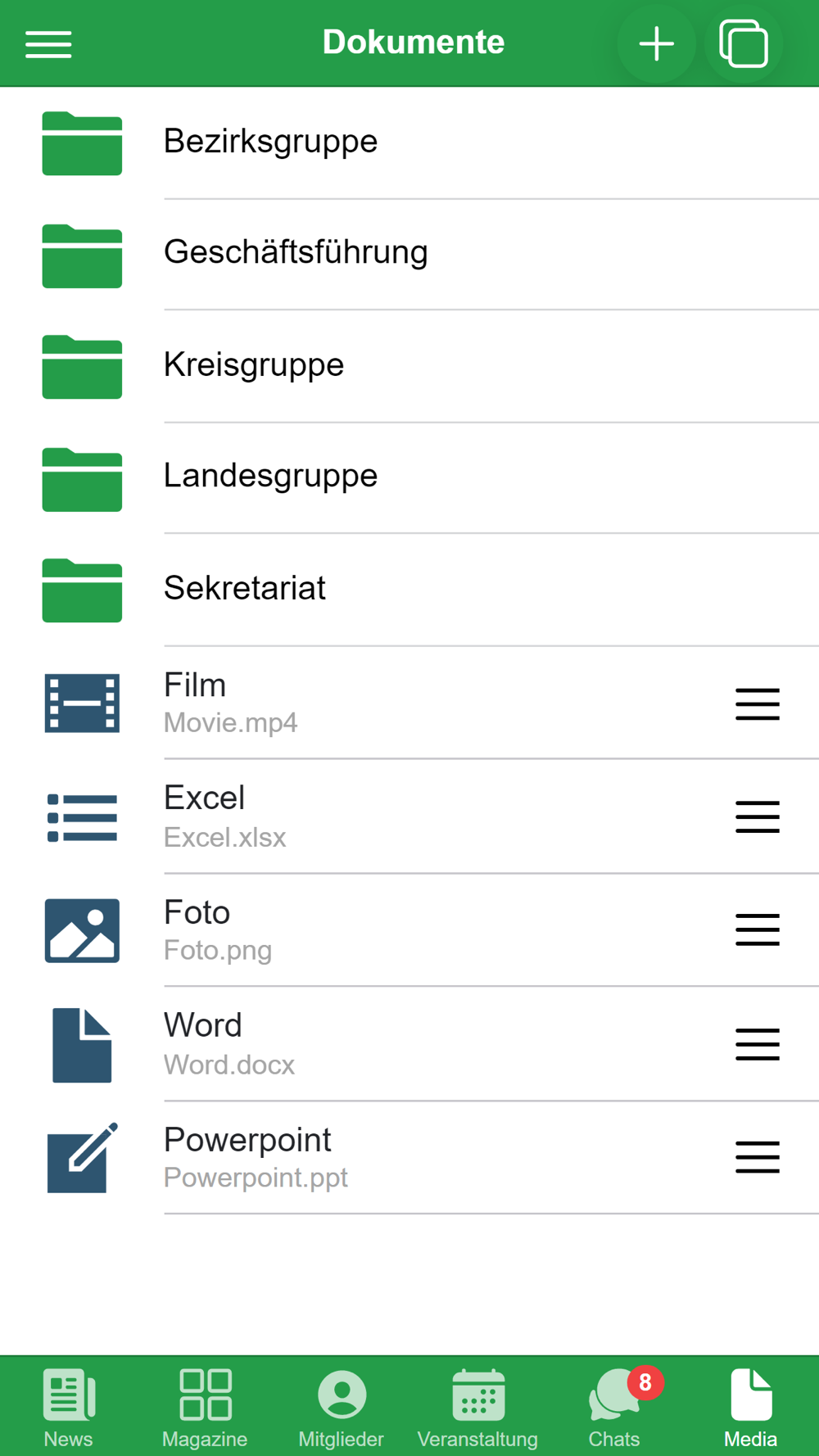Open the Powerpoint.ppt file

point(256,1157)
